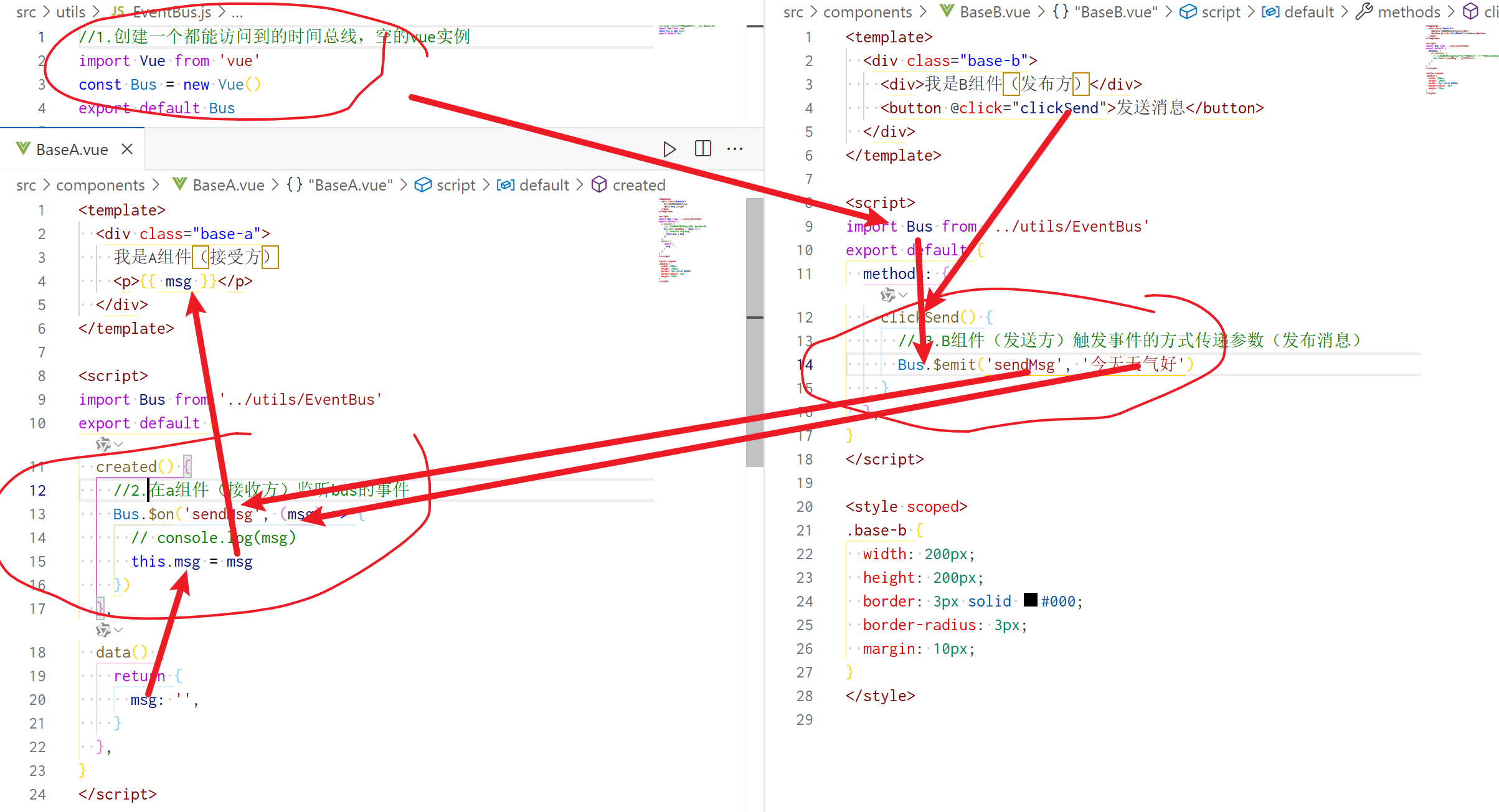Click the Split Editor icon

tap(703, 149)
